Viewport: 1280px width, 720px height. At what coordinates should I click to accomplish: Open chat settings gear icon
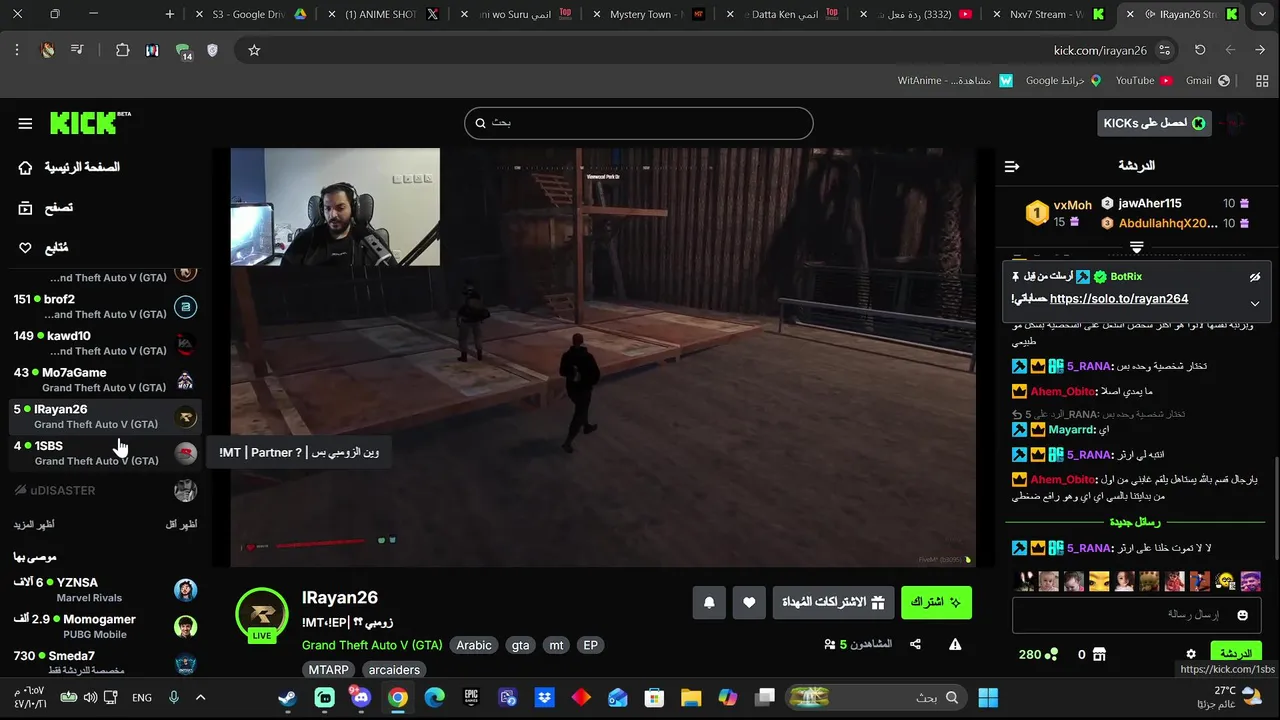(1191, 654)
